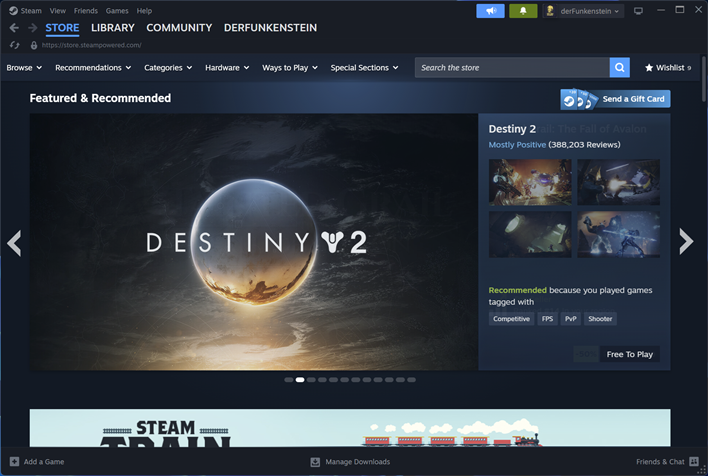This screenshot has width=708, height=476.
Task: View the top-right Destiny 2 screenshot thumbnail
Action: (x=619, y=182)
